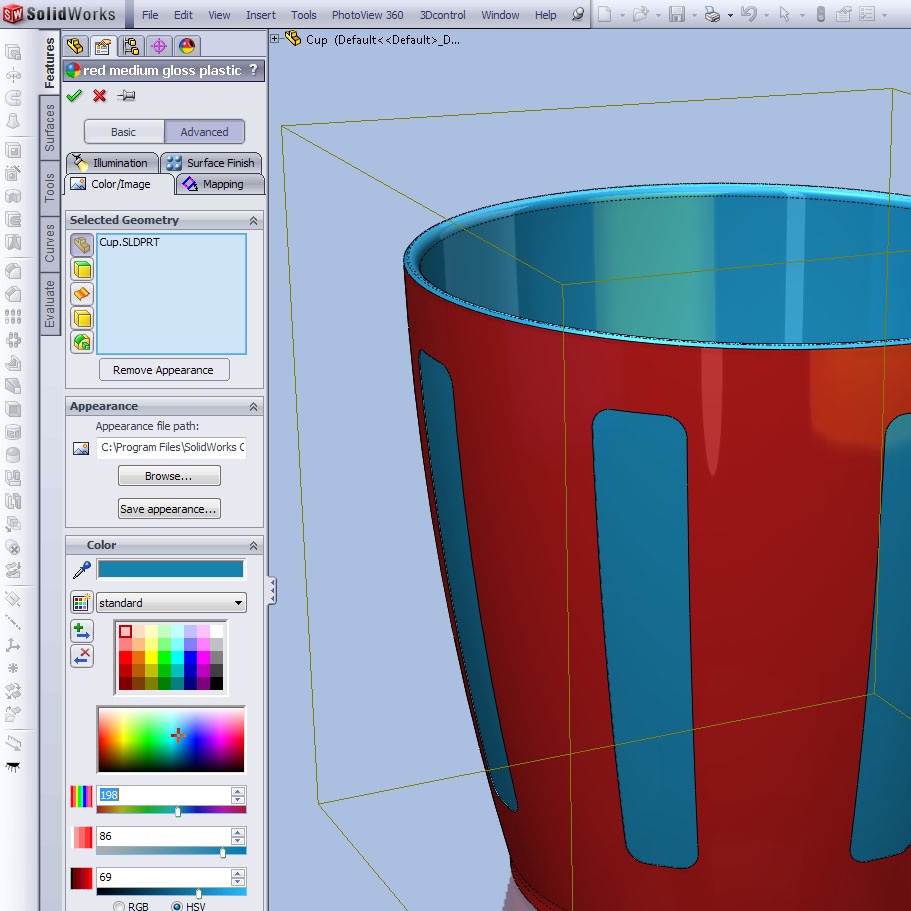
Task: Click saturation slider bar
Action: 171,851
